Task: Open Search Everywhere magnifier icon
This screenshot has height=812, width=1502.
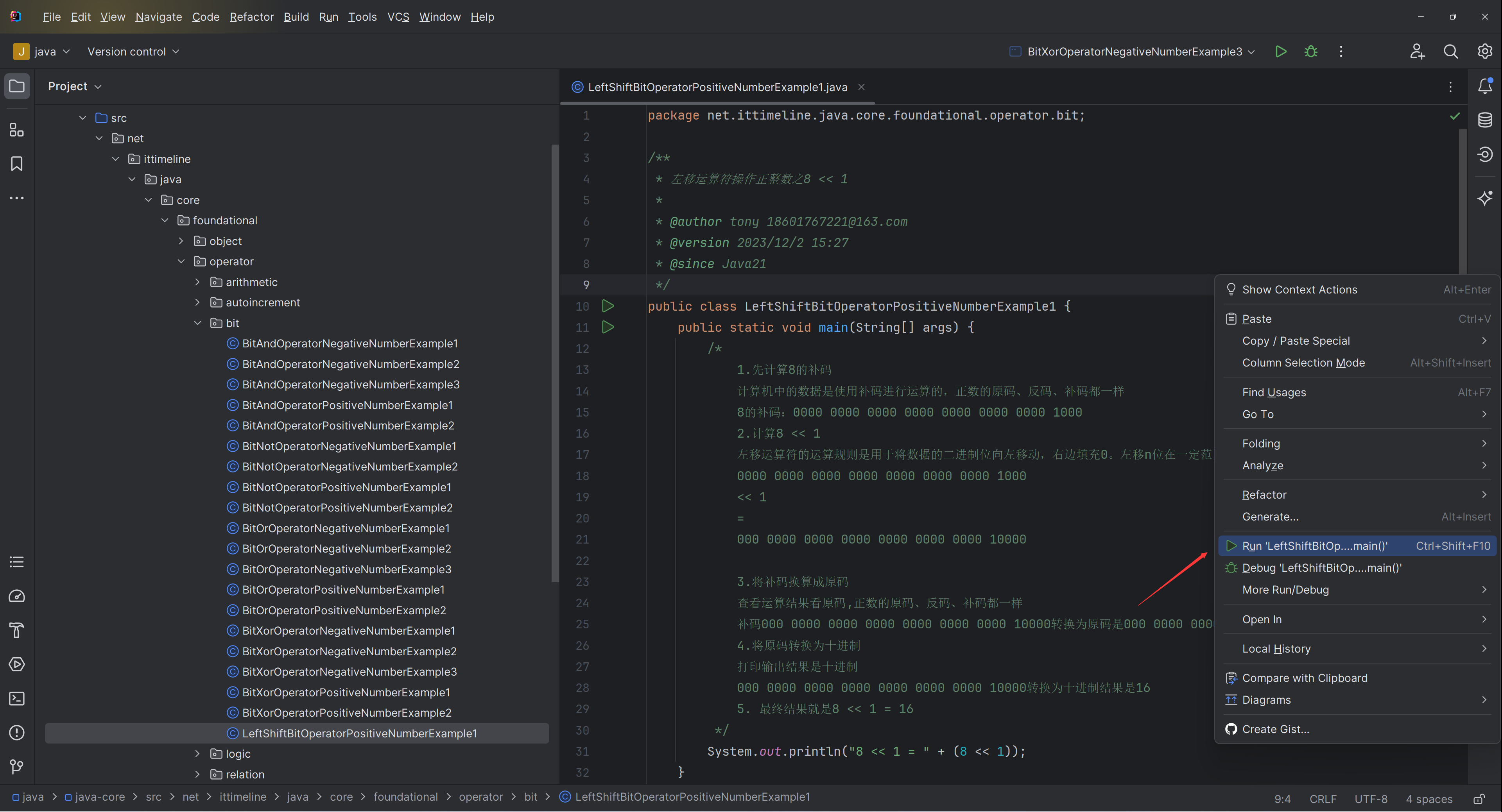Action: point(1451,52)
